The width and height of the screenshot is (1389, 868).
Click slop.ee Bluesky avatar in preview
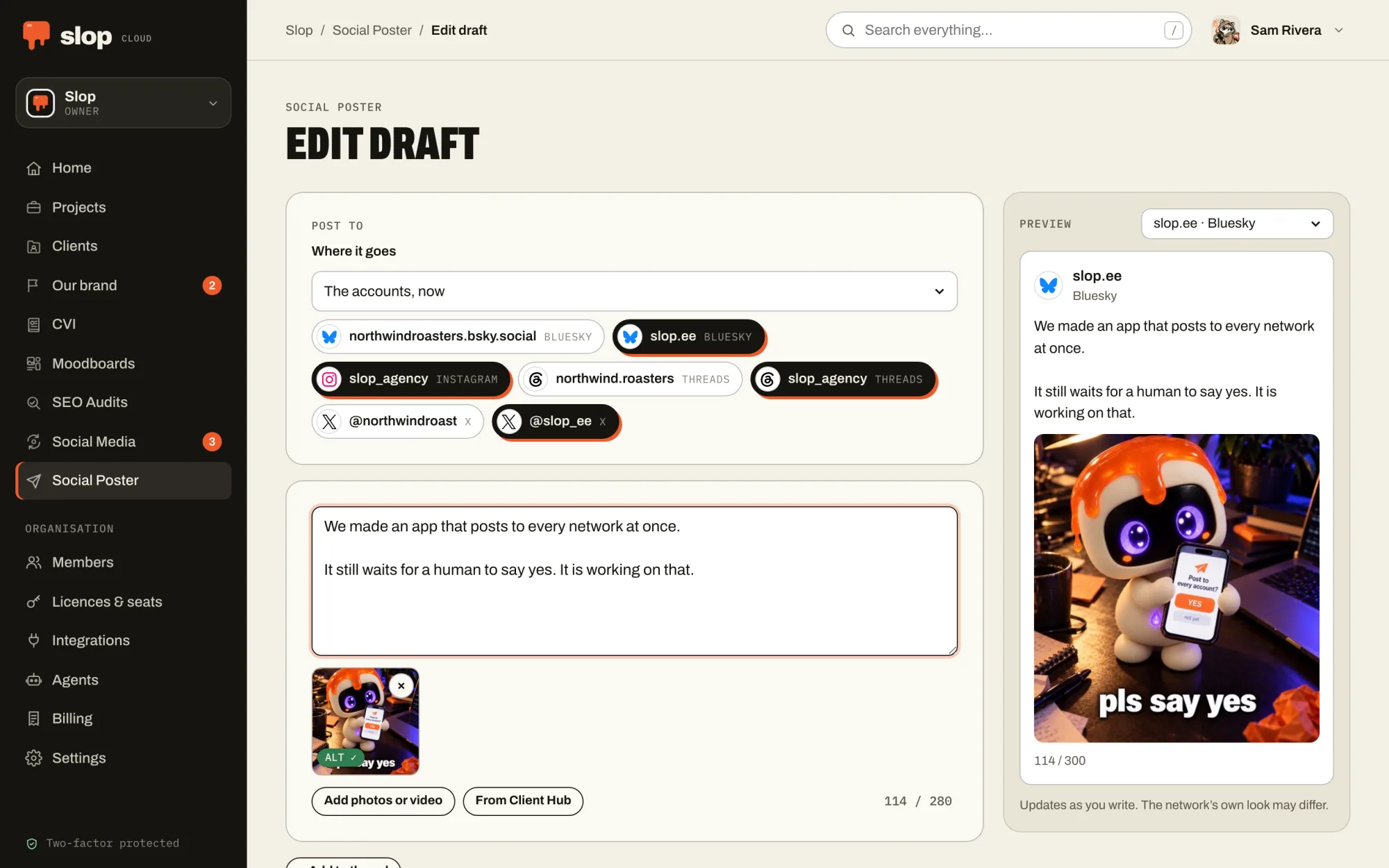(x=1049, y=285)
